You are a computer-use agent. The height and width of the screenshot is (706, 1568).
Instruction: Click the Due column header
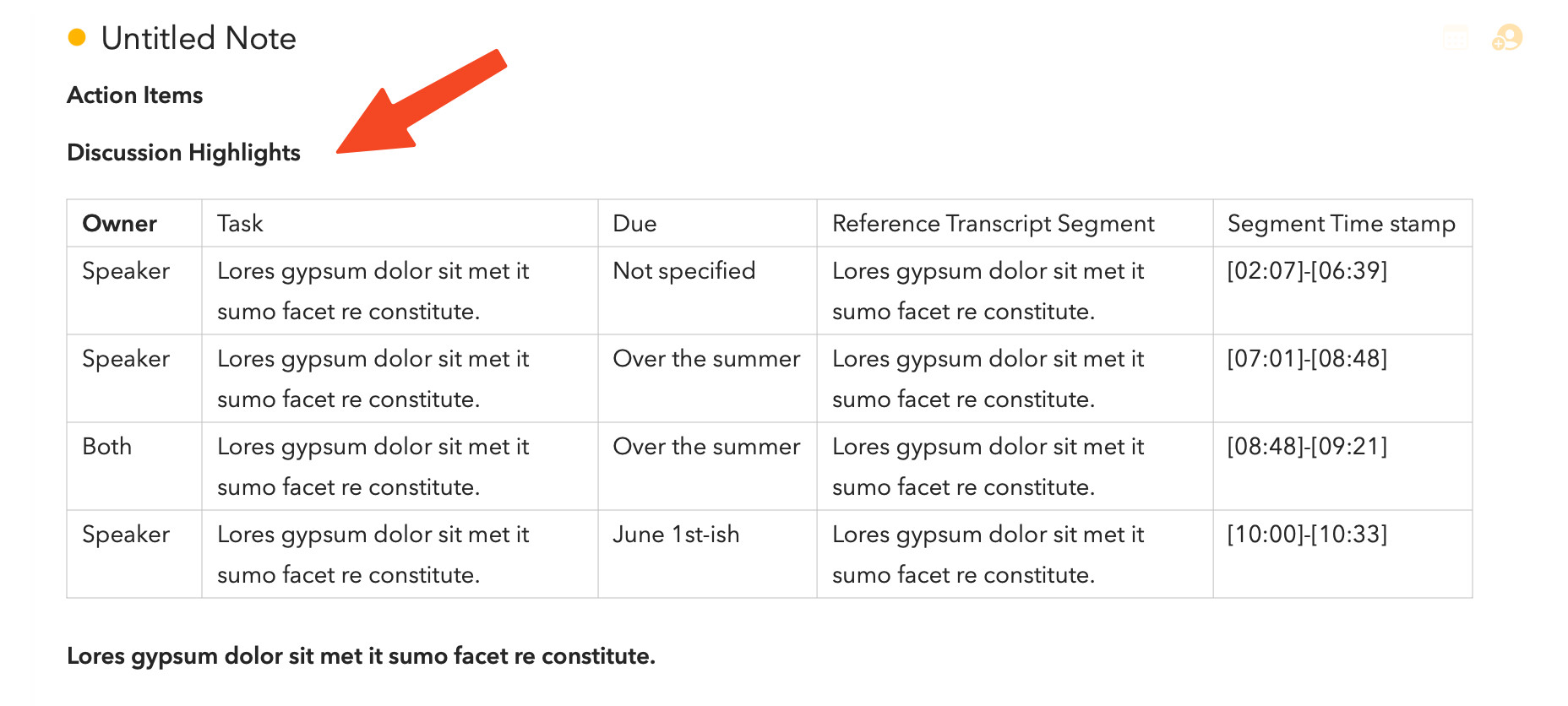[634, 224]
